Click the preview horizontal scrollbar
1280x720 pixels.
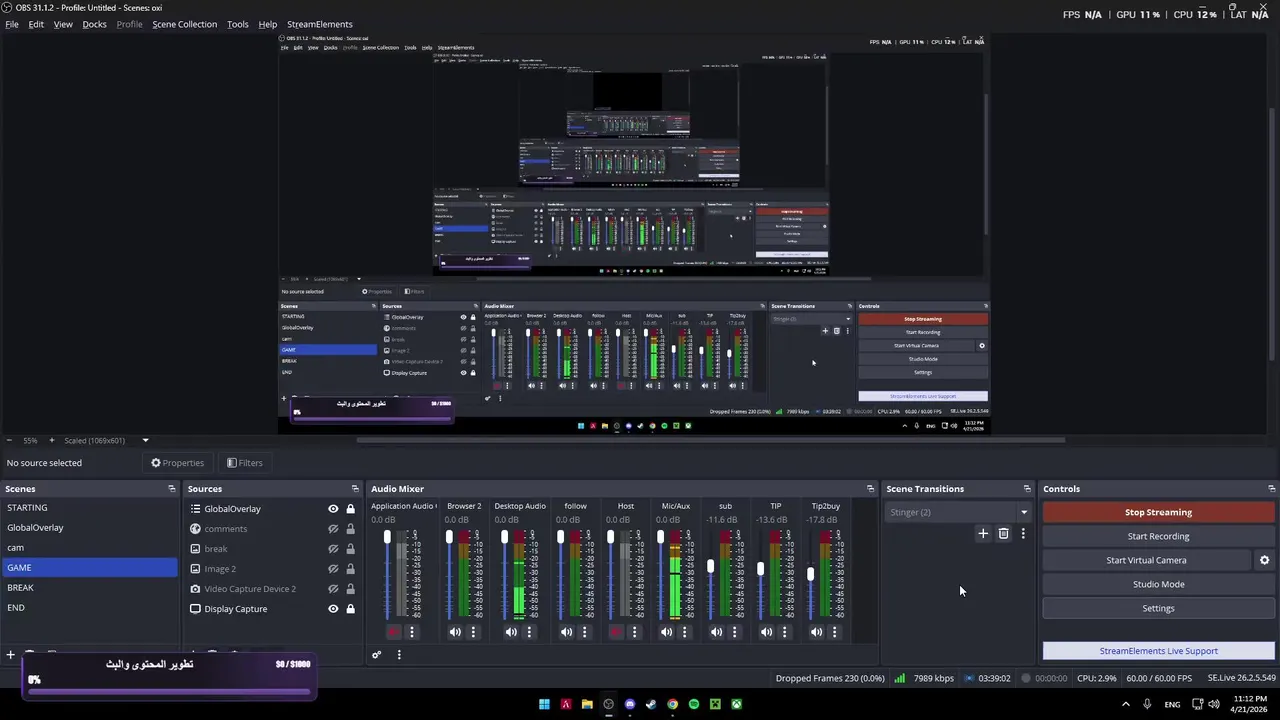(x=710, y=440)
